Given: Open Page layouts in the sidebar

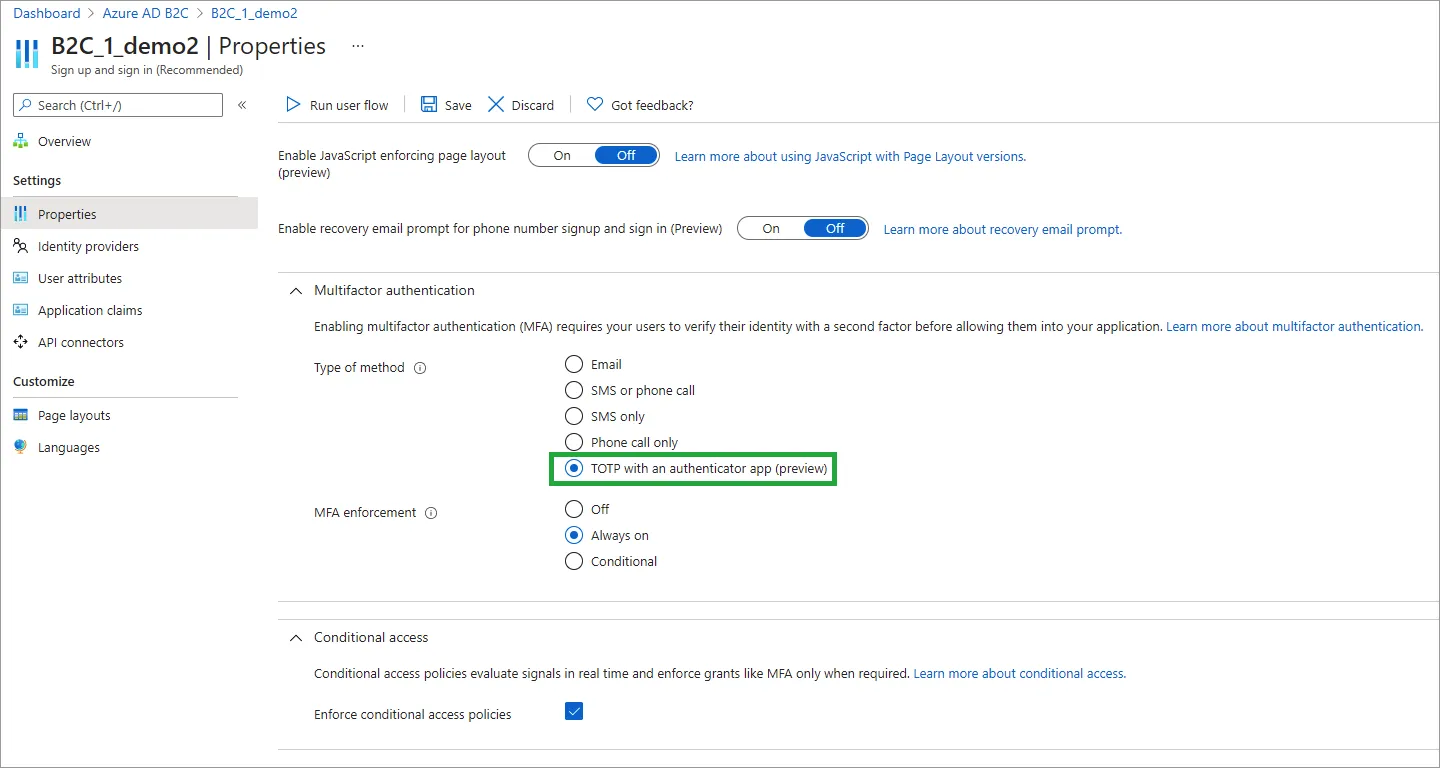Looking at the screenshot, I should point(74,416).
